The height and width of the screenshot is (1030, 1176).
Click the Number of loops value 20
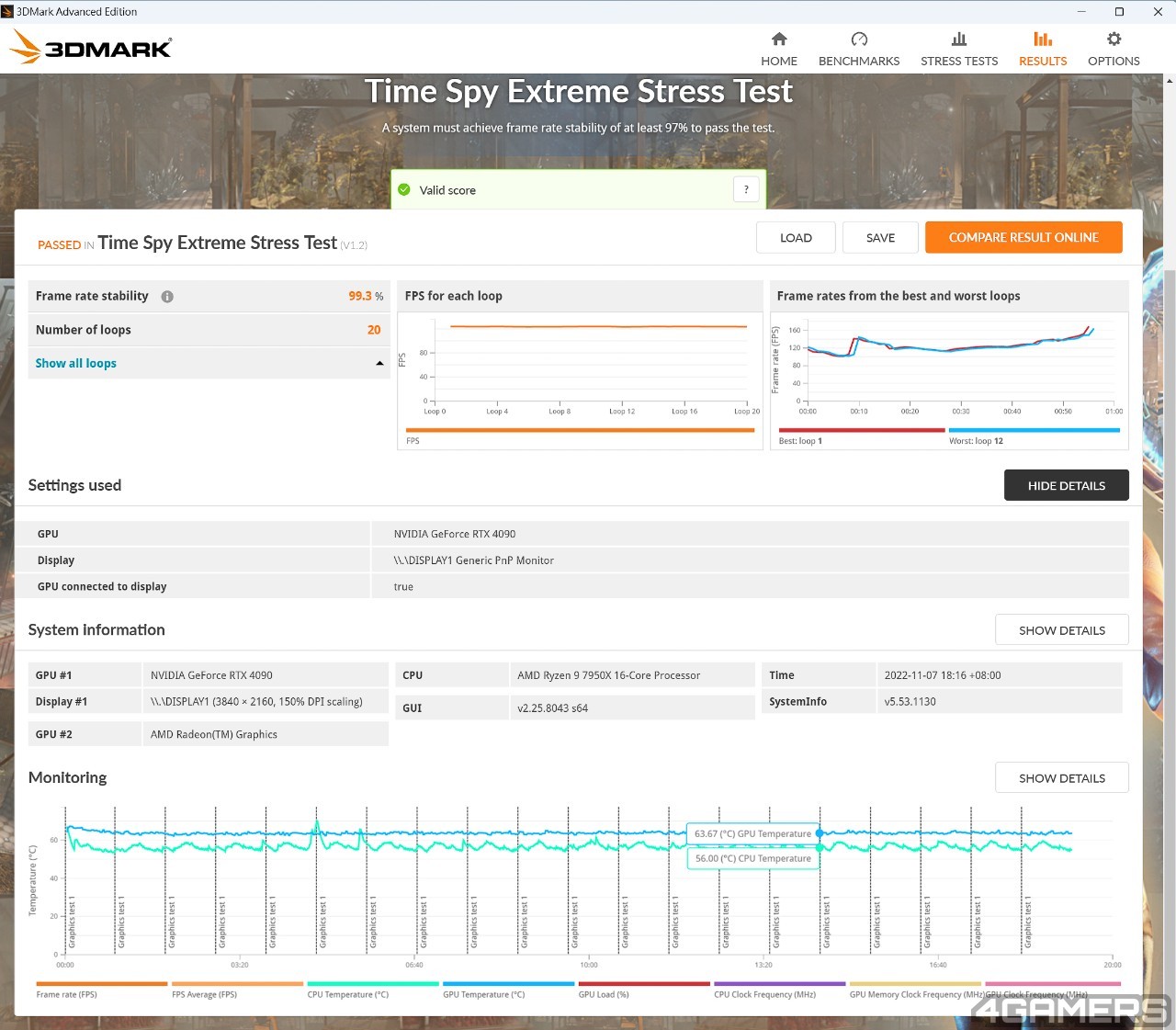[374, 330]
